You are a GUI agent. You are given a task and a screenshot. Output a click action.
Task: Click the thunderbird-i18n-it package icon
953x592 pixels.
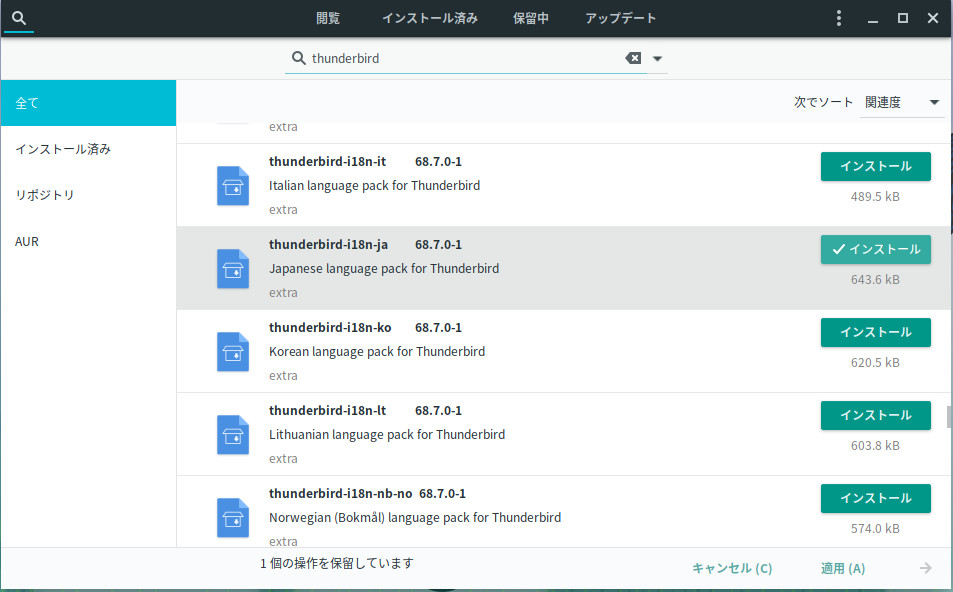pyautogui.click(x=233, y=185)
